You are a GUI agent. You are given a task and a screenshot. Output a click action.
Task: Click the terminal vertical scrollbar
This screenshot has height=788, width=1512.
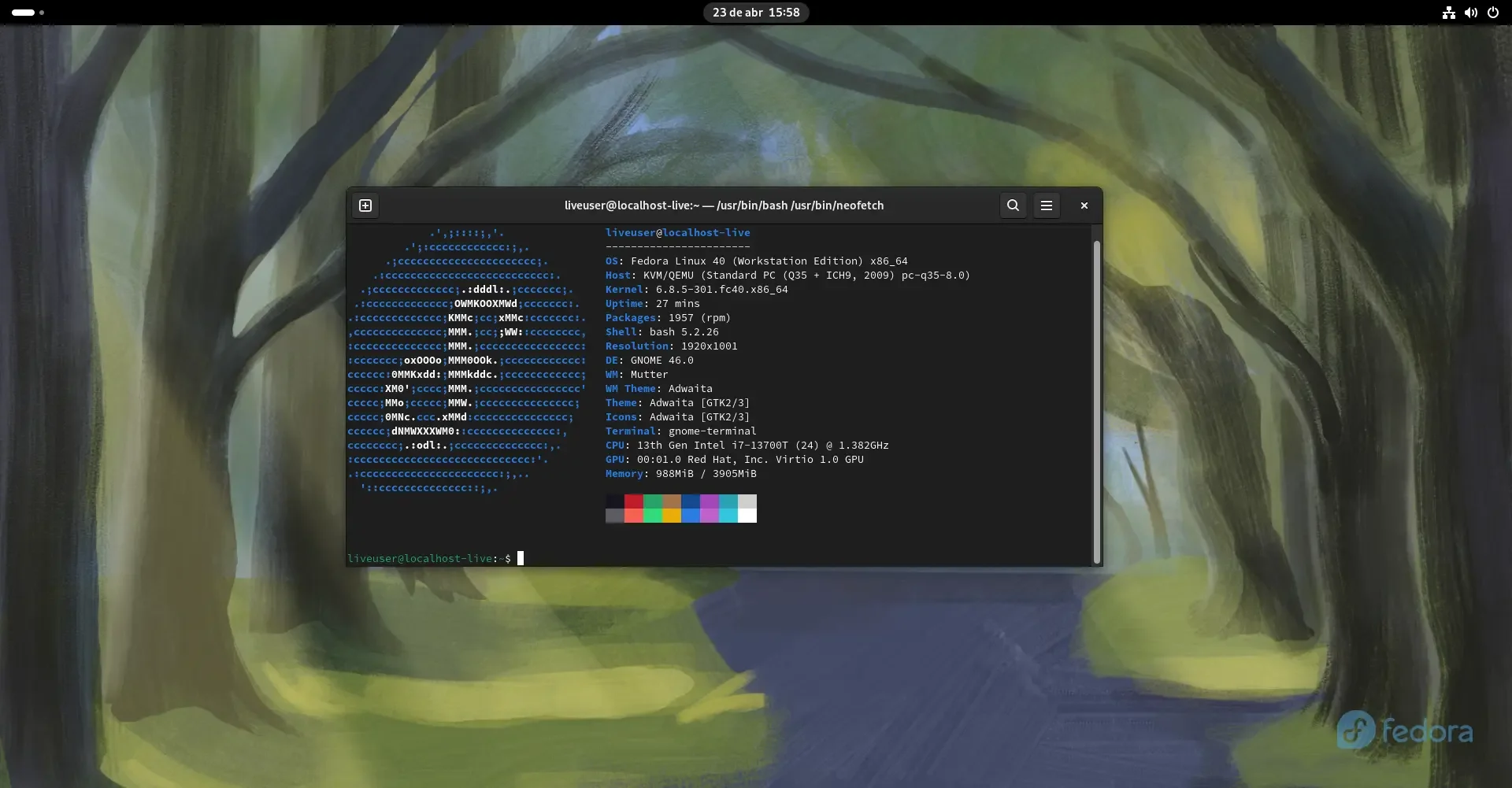coord(1096,401)
